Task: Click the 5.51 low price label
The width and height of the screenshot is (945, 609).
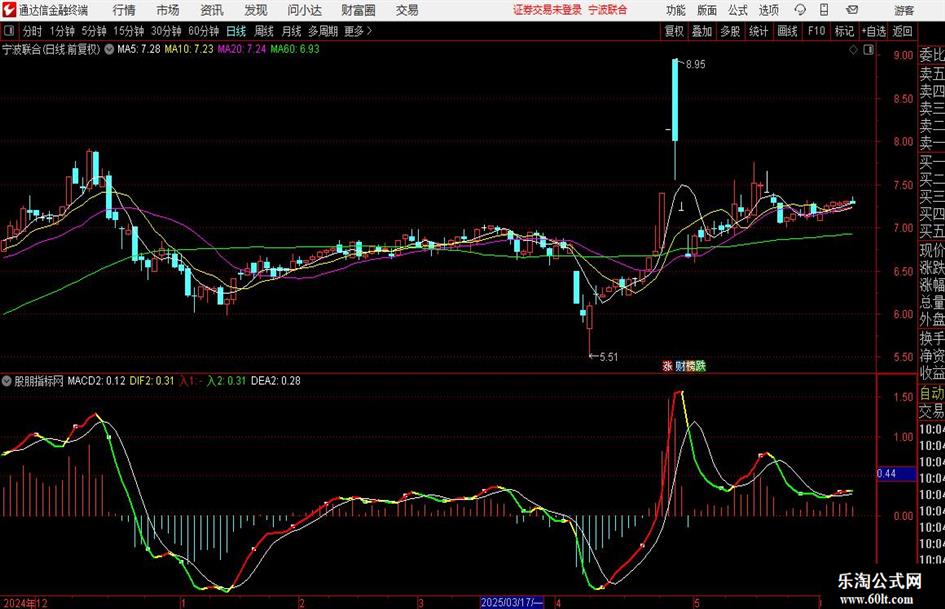Action: click(609, 356)
